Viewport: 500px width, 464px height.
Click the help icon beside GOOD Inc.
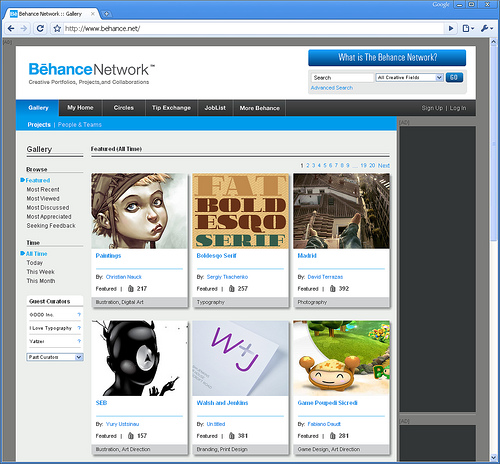[79, 314]
